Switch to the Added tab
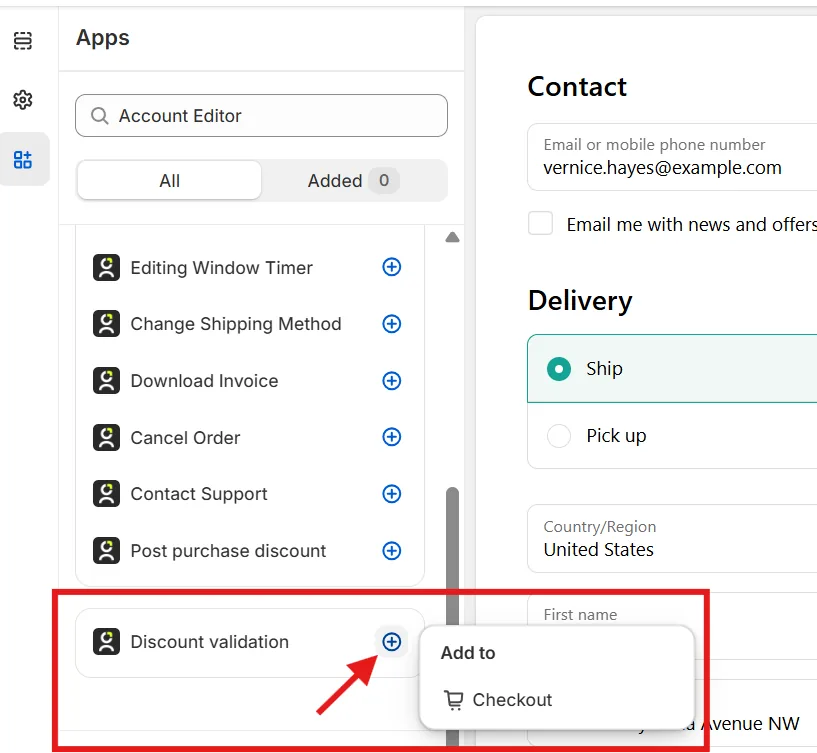817x753 pixels. pos(354,181)
